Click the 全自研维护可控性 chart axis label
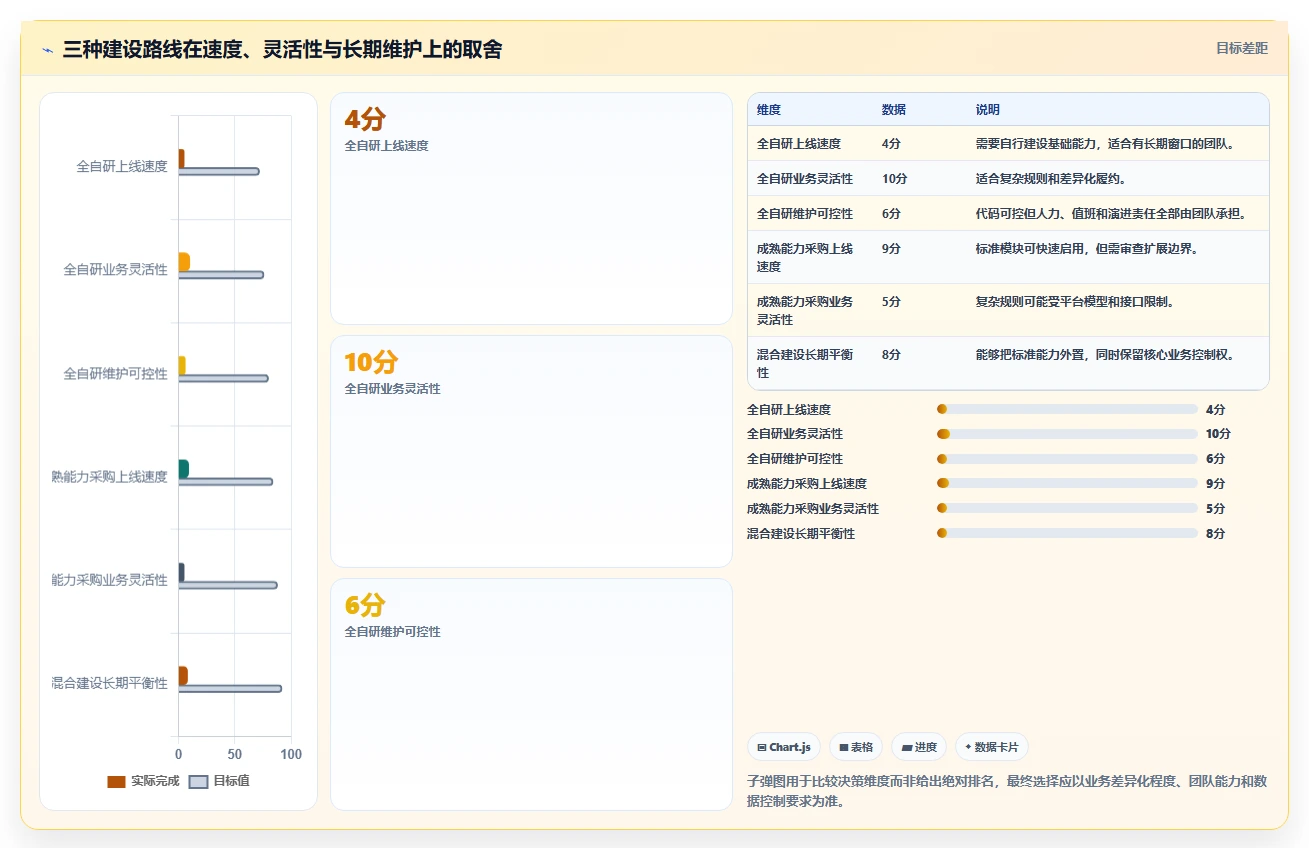1309x848 pixels. tap(115, 373)
